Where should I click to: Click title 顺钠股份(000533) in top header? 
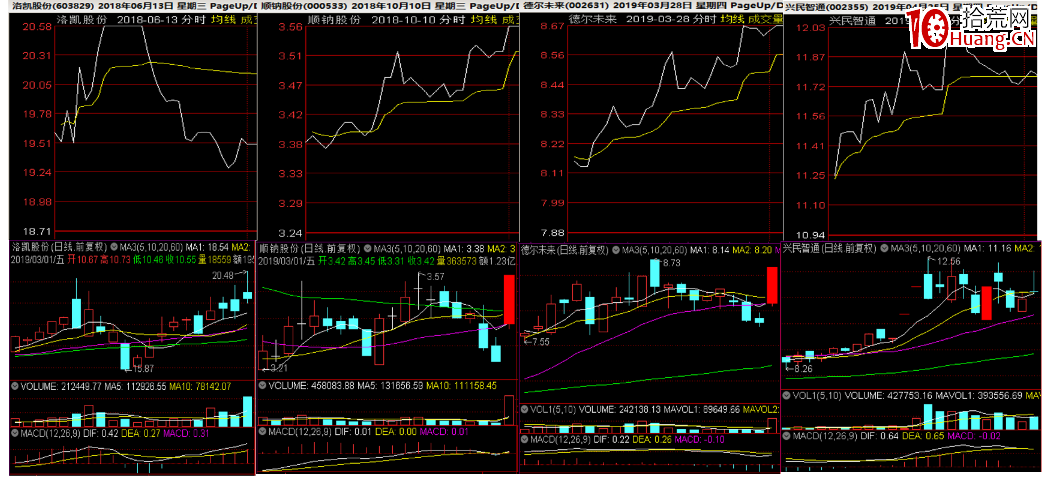303,5
